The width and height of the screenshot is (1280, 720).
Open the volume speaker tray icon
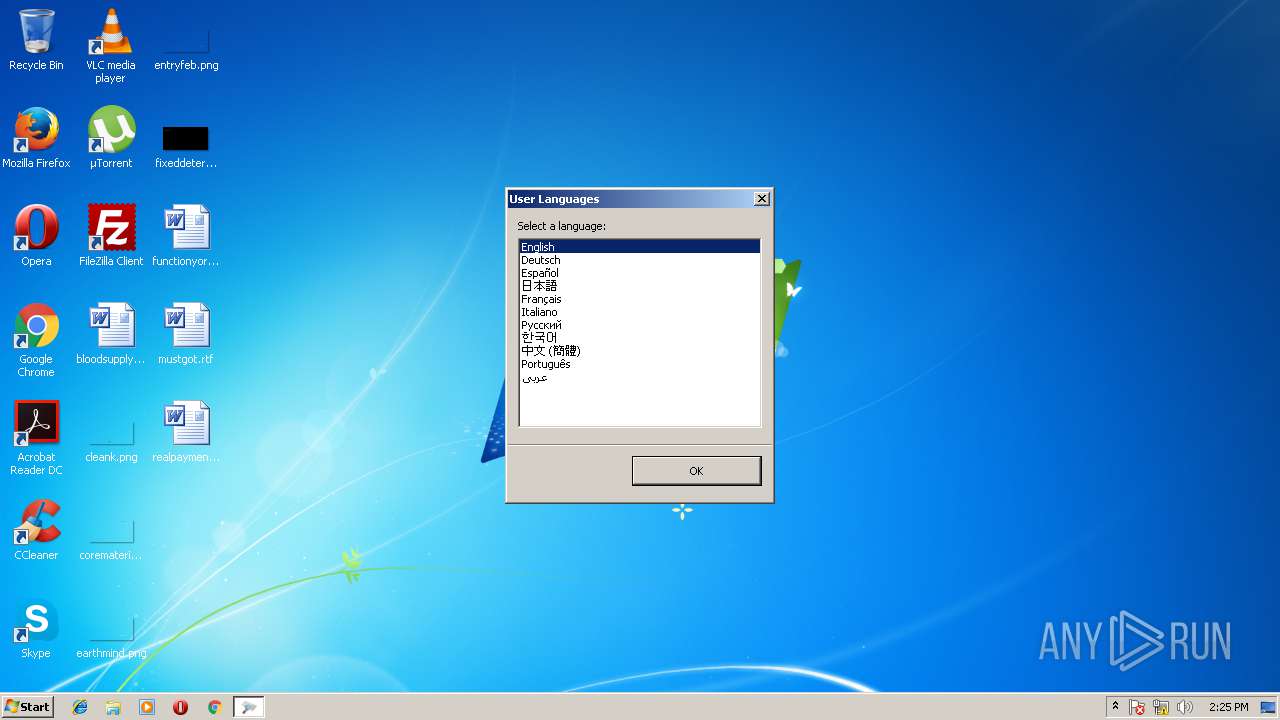tap(1185, 707)
